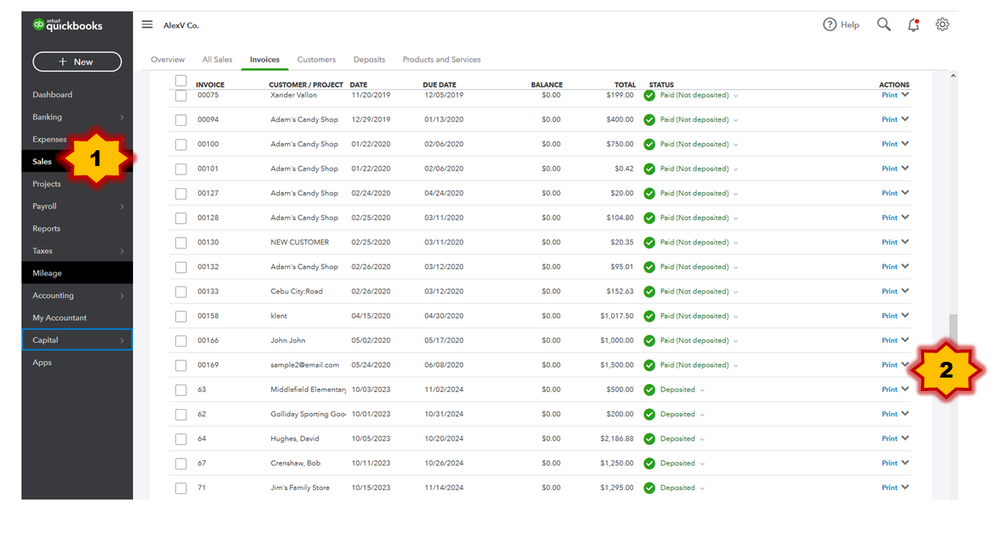Sort by CUSTOMER / PROJECT column header

point(306,84)
